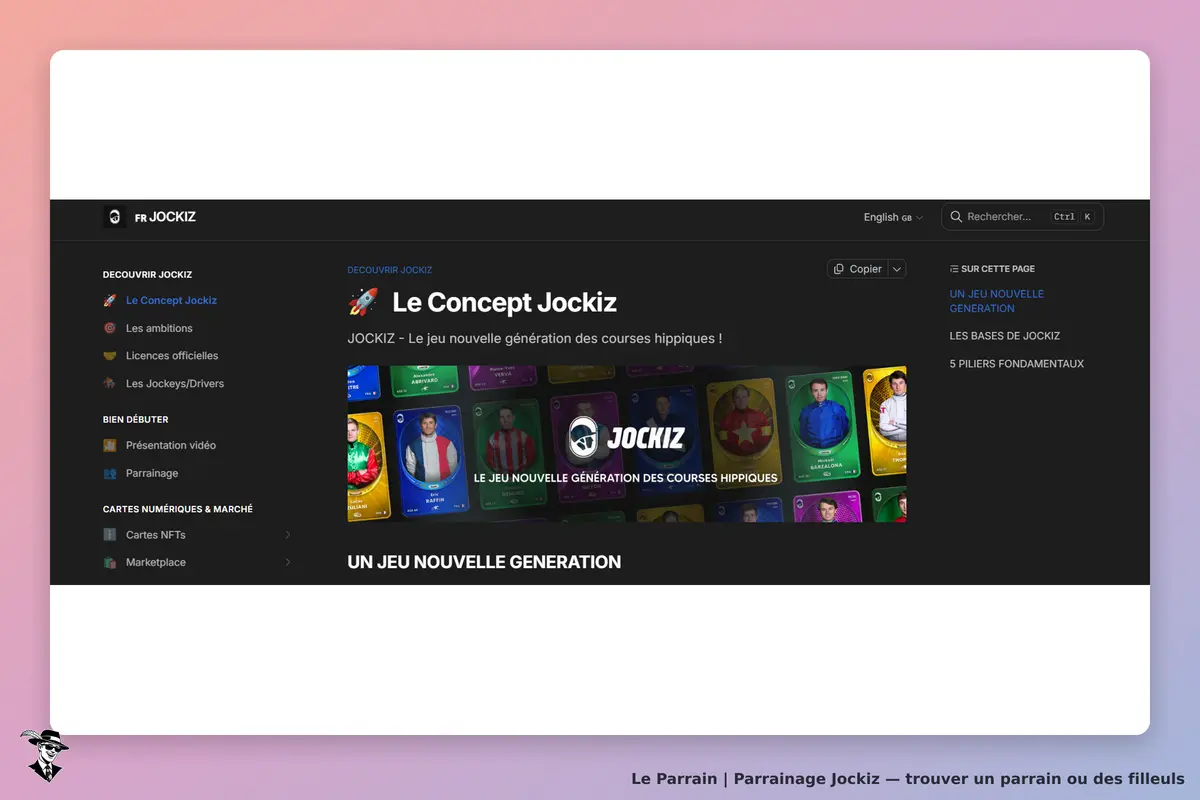
Task: Open the FR JOCKIZ home link
Action: (x=150, y=217)
